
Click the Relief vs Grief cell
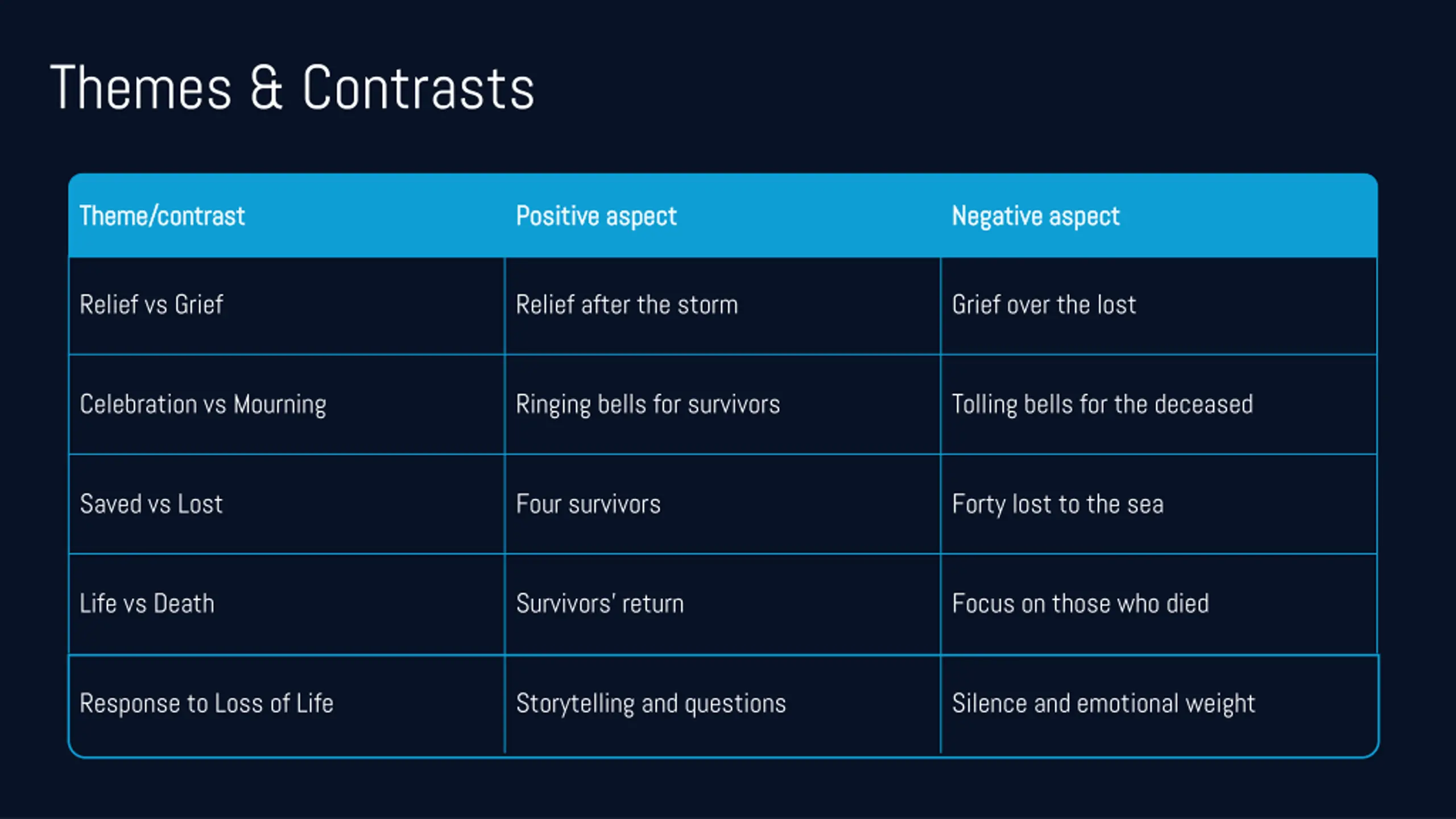point(287,305)
